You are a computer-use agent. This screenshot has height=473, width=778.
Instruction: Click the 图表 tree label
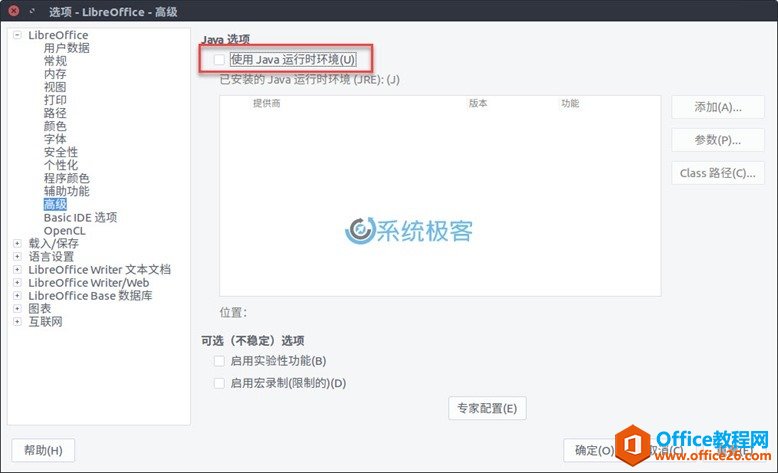pyautogui.click(x=40, y=308)
